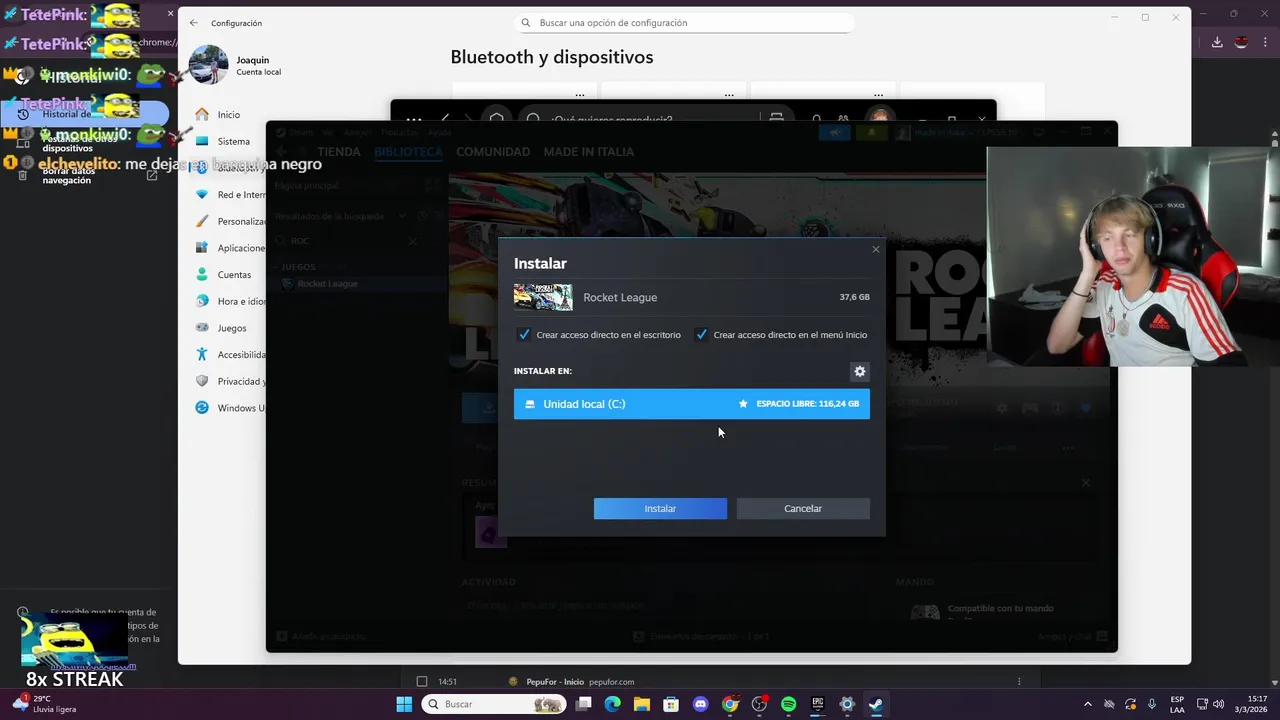Click taskbar Buscar search box
This screenshot has height=720, width=1280.
pos(493,704)
